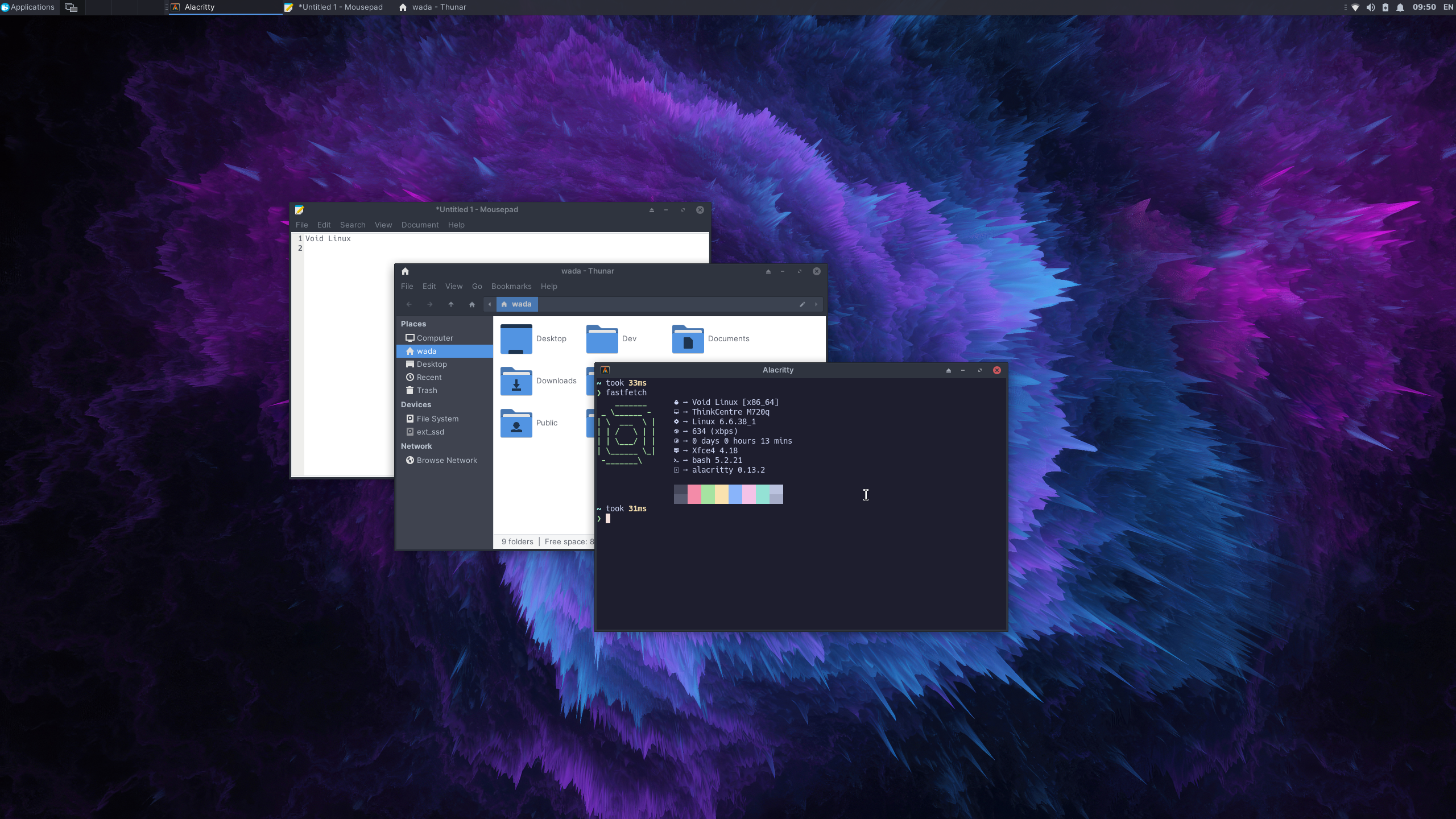Open Mousepad's Edit menu
The width and height of the screenshot is (1456, 819).
[324, 225]
